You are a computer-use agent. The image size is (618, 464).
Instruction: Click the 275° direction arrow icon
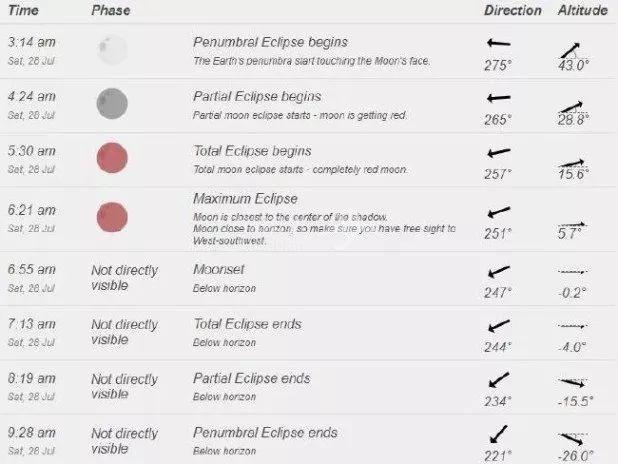click(499, 43)
